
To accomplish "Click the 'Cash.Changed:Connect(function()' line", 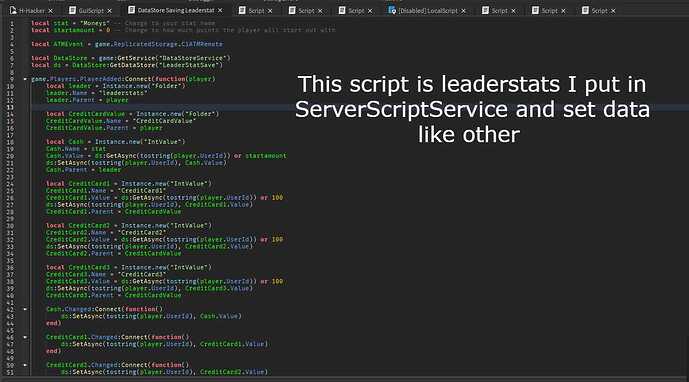I will (104, 309).
